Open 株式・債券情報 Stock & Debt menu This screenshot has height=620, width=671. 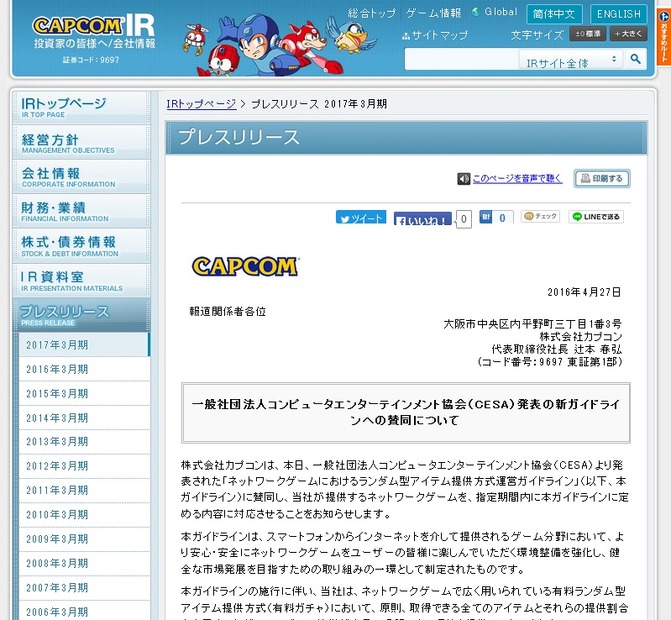(81, 246)
